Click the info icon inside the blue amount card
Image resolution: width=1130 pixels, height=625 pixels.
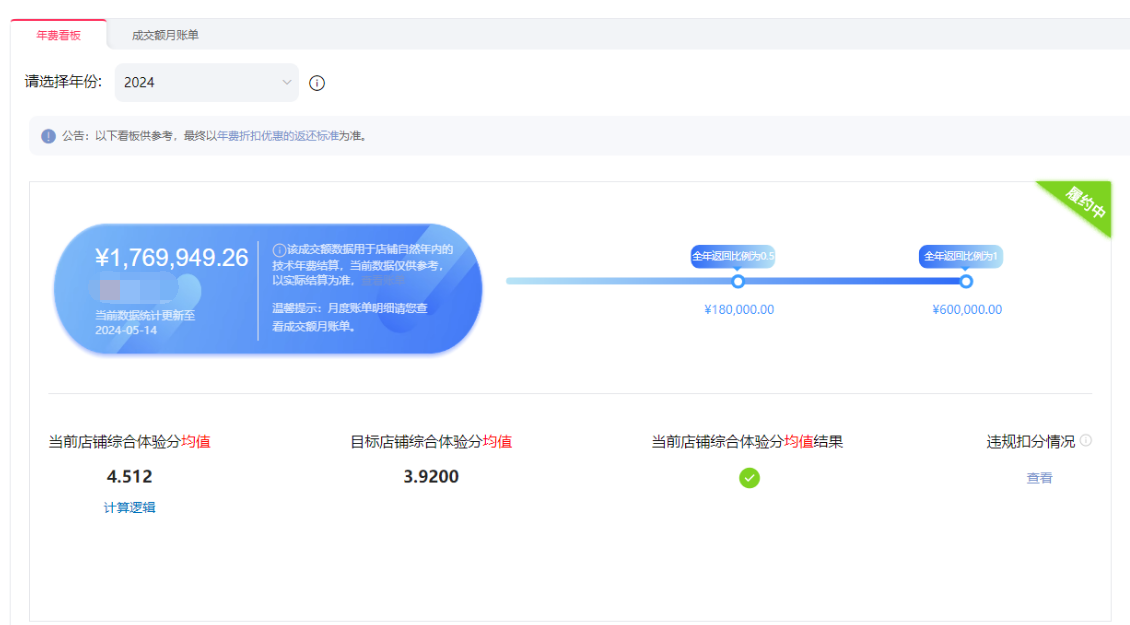(x=279, y=249)
